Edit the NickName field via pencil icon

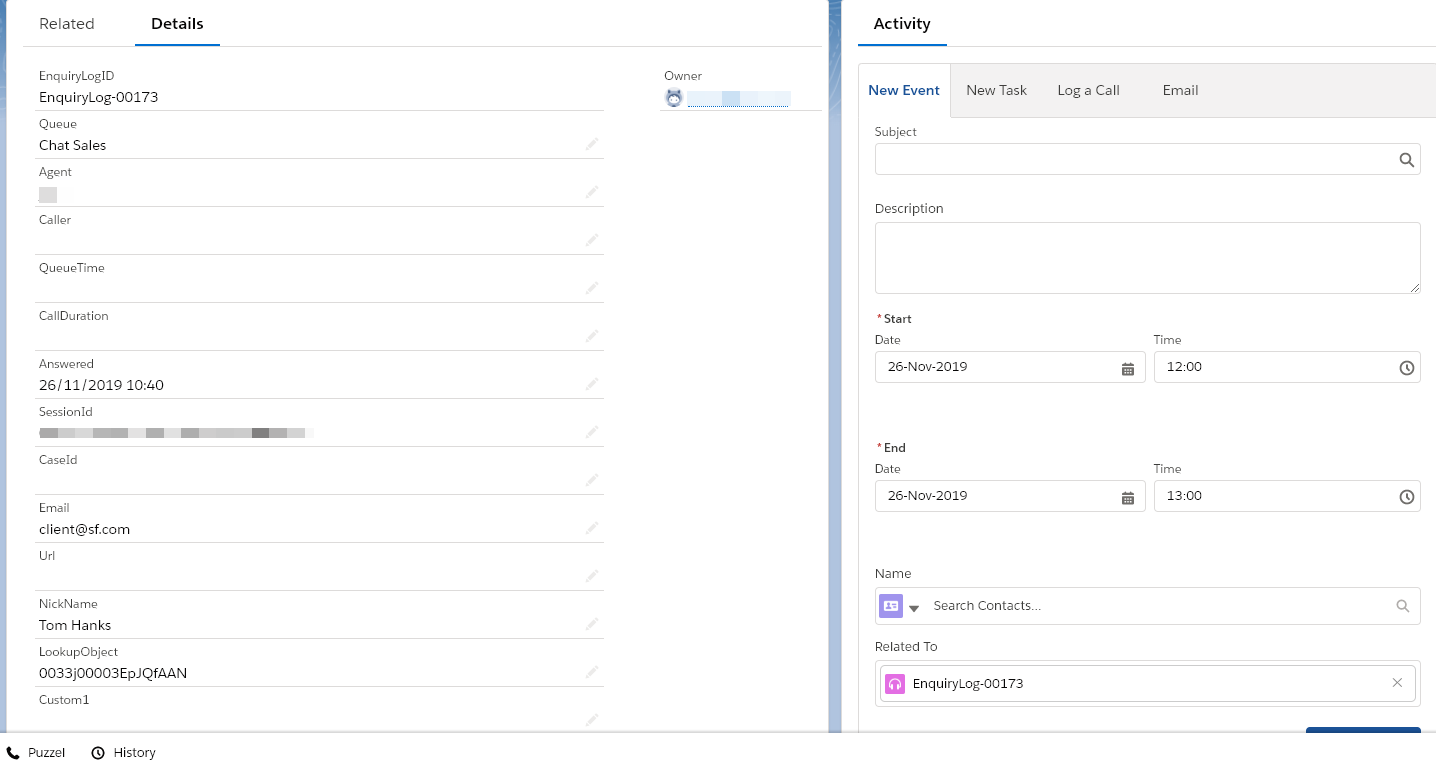[592, 624]
